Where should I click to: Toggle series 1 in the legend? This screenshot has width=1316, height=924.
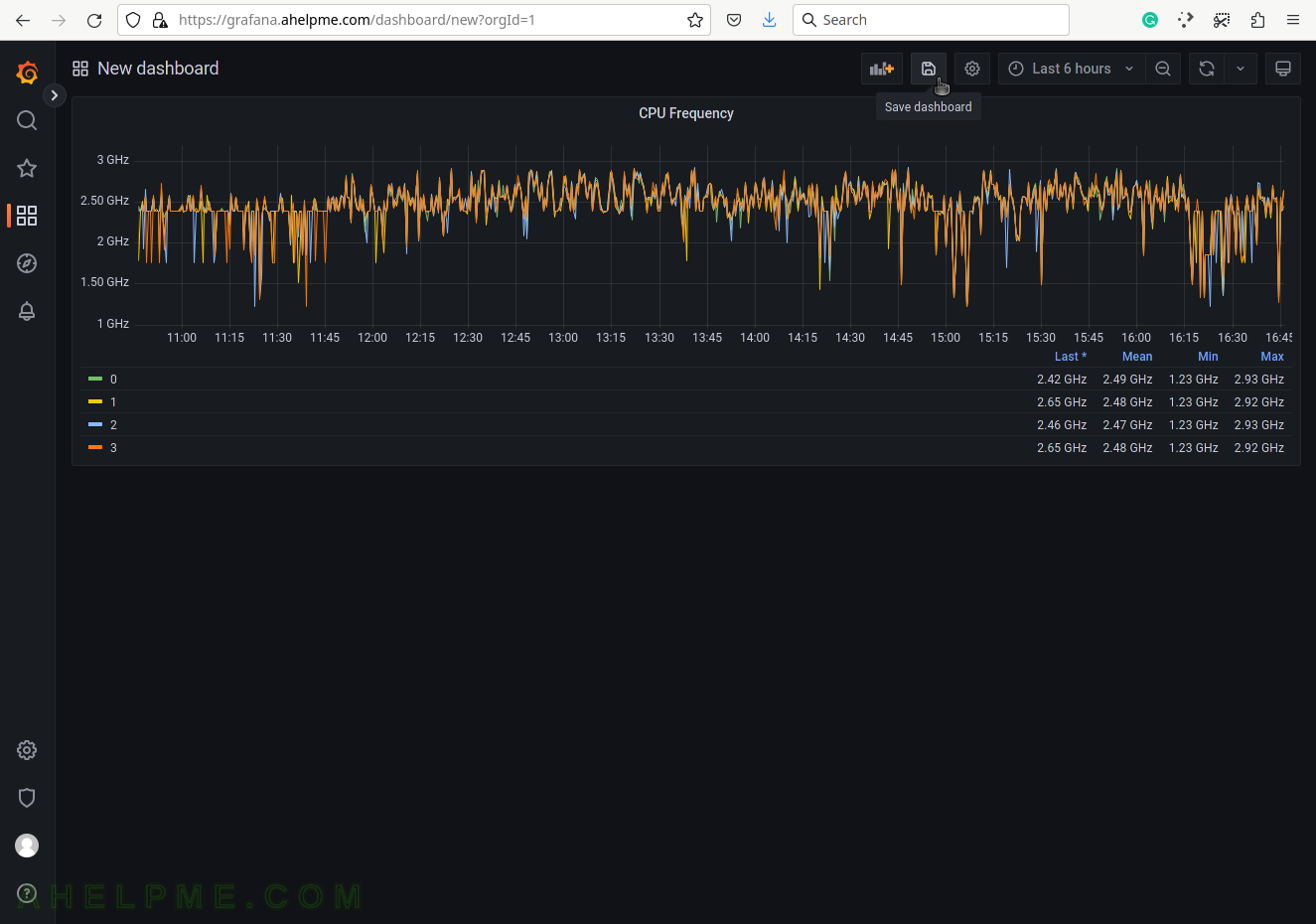tap(113, 402)
